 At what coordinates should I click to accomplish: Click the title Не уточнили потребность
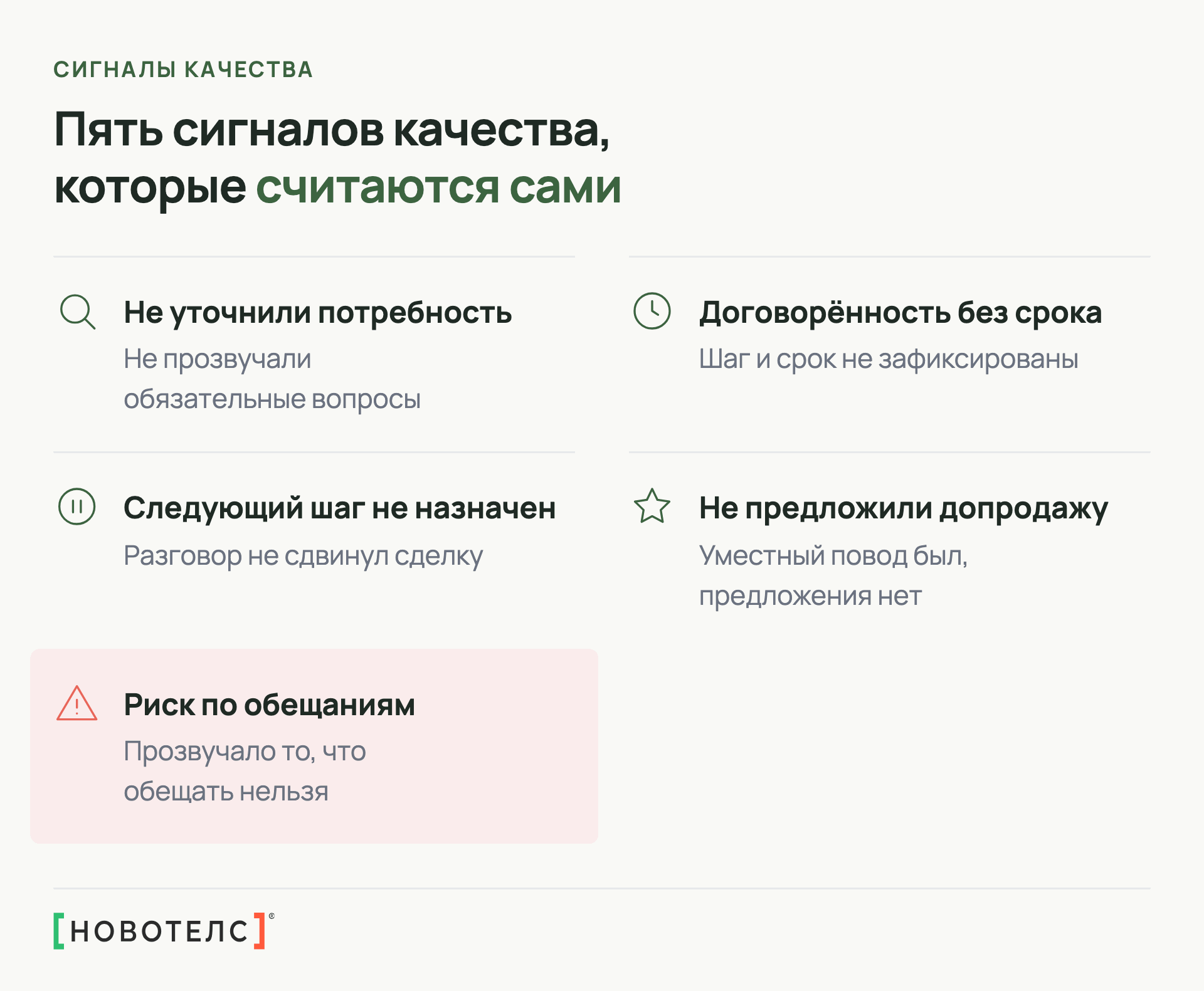318,313
